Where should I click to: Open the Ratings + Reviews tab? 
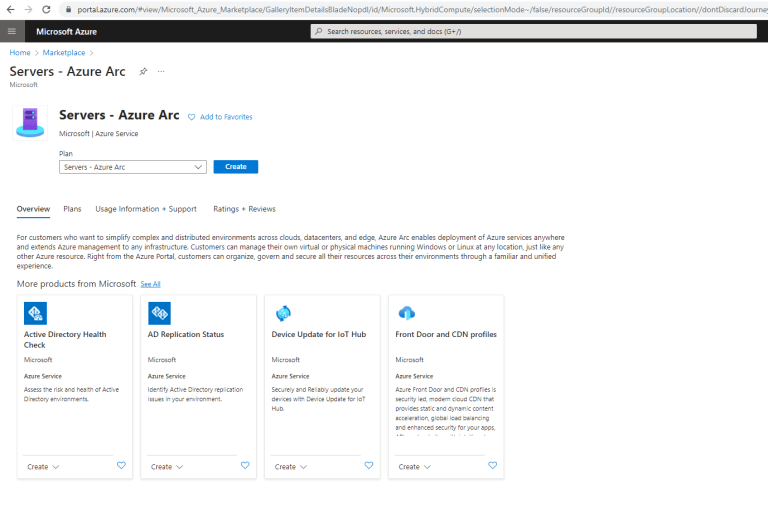[x=244, y=209]
